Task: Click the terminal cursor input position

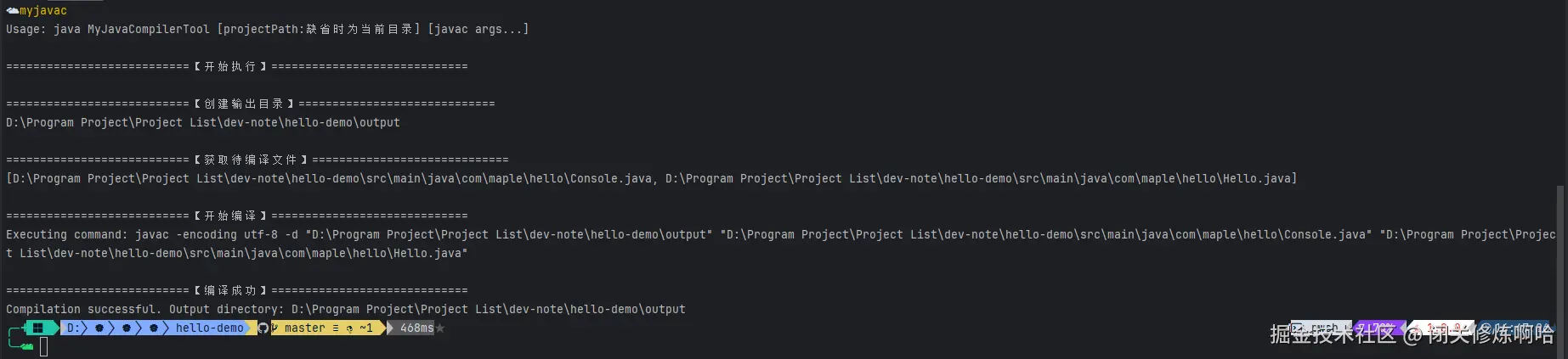Action: click(43, 346)
